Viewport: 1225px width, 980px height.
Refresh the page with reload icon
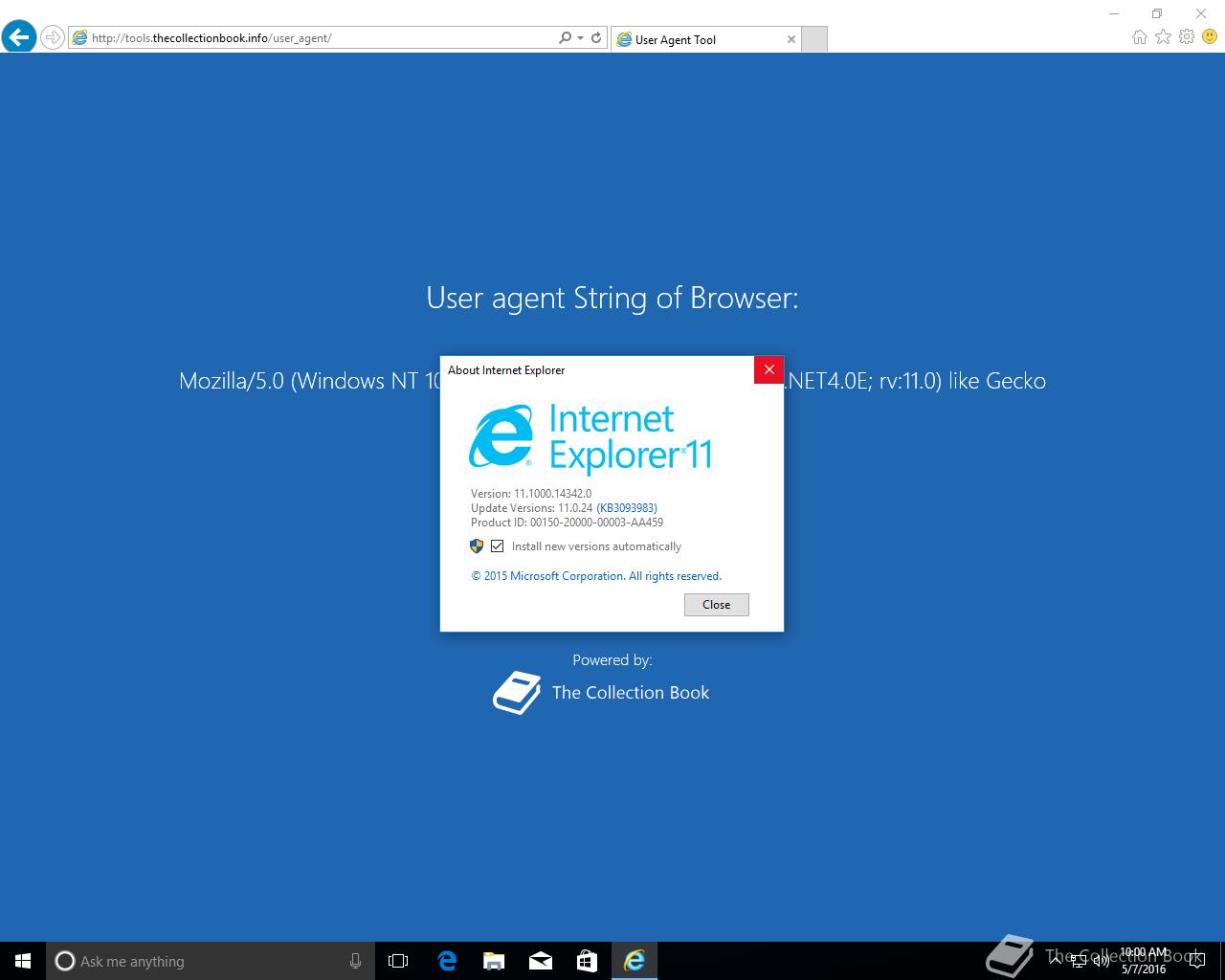(x=596, y=38)
